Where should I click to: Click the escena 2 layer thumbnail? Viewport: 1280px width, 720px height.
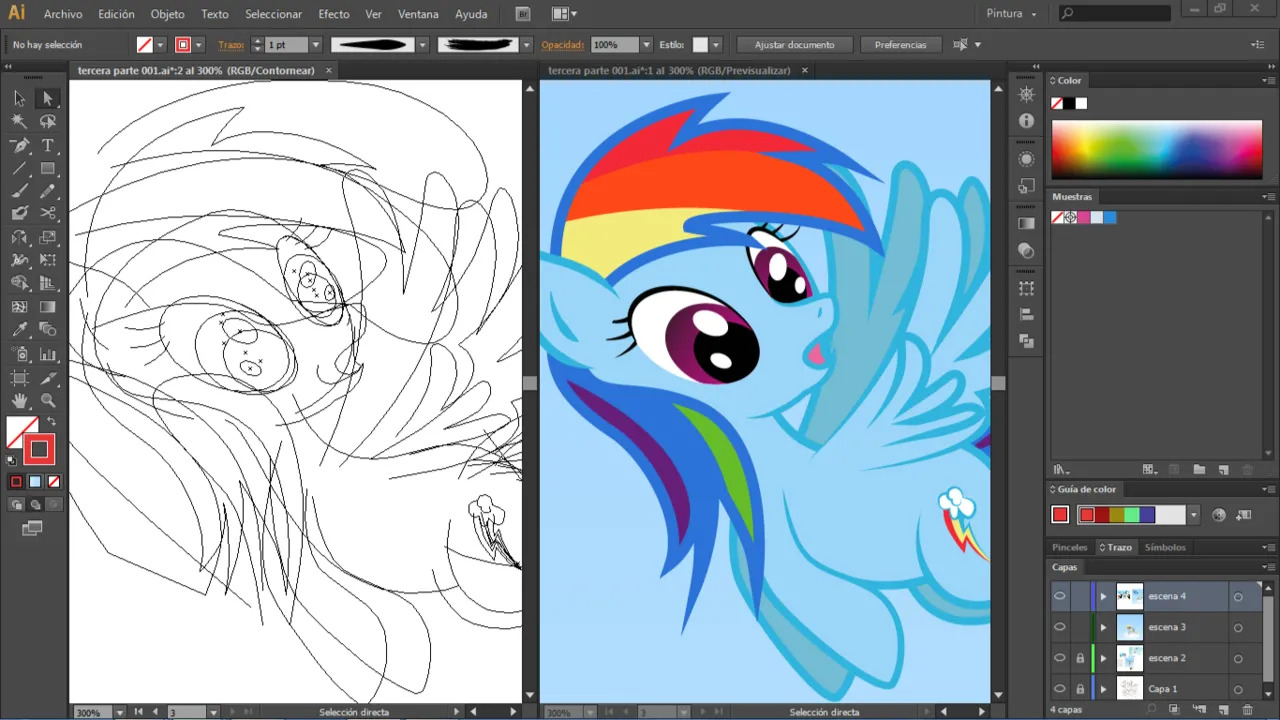pyautogui.click(x=1129, y=658)
